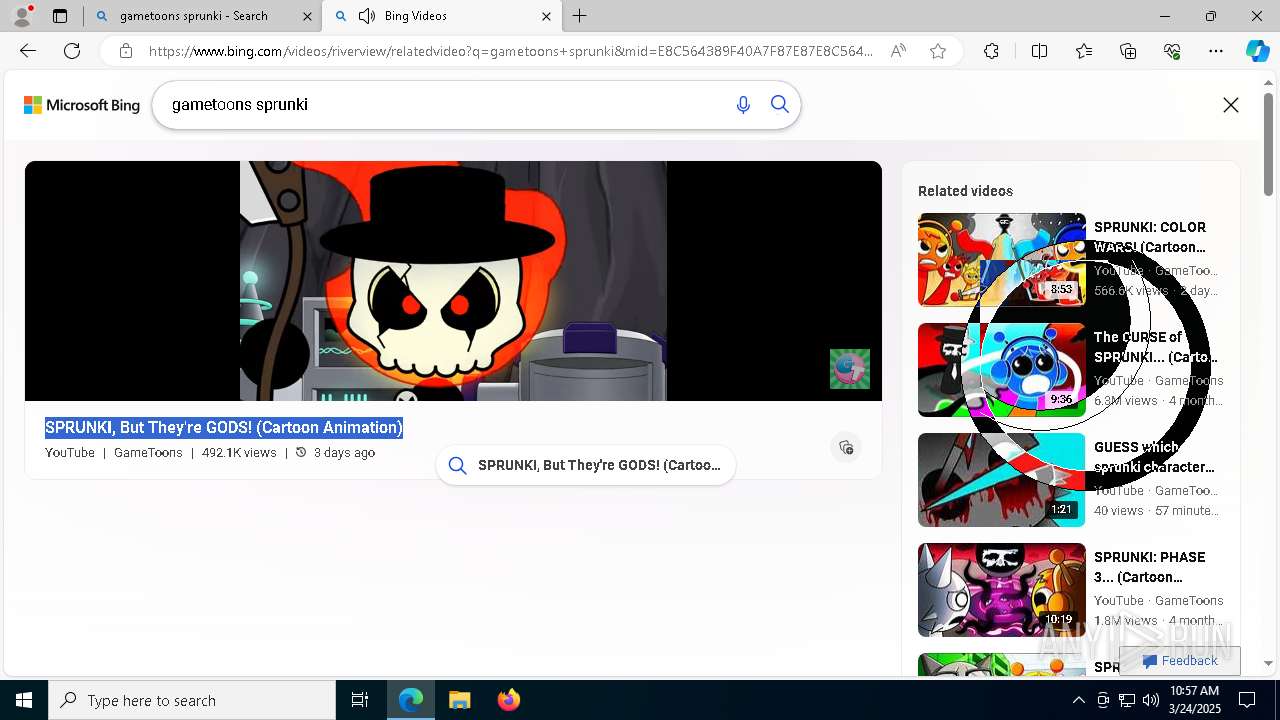This screenshot has width=1280, height=720.
Task: Open the taskbar clock showing 10:57 AM
Action: click(x=1195, y=700)
